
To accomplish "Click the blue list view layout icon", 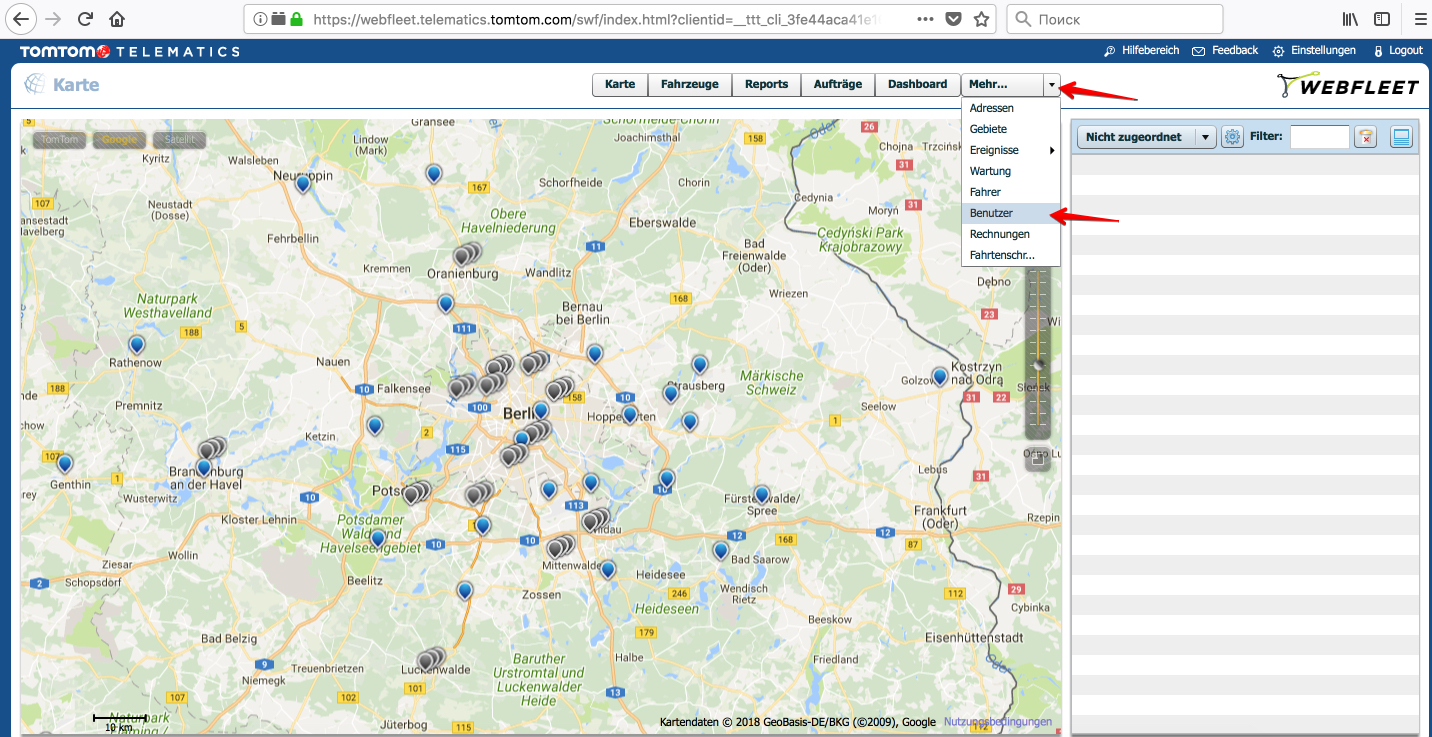I will (x=1401, y=137).
